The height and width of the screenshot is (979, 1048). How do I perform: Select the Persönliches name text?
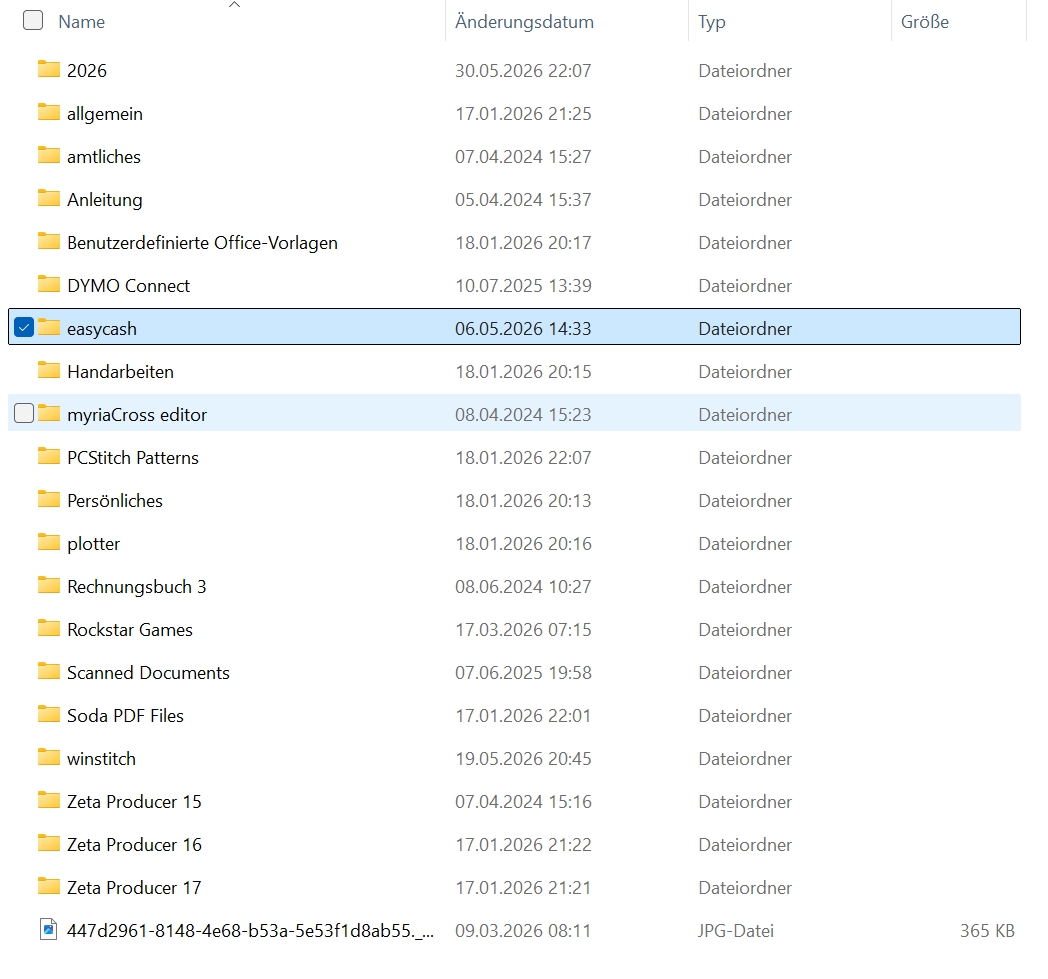115,501
